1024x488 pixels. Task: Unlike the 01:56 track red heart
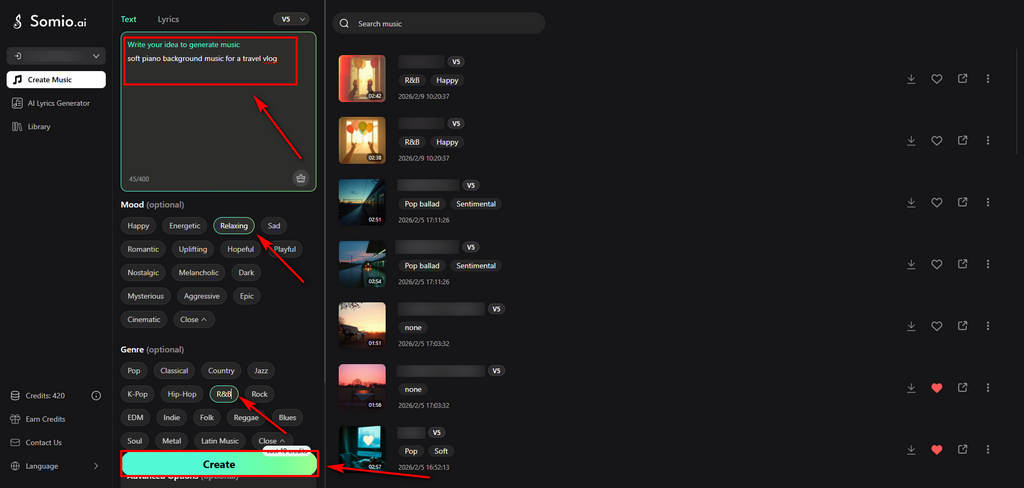[936, 388]
